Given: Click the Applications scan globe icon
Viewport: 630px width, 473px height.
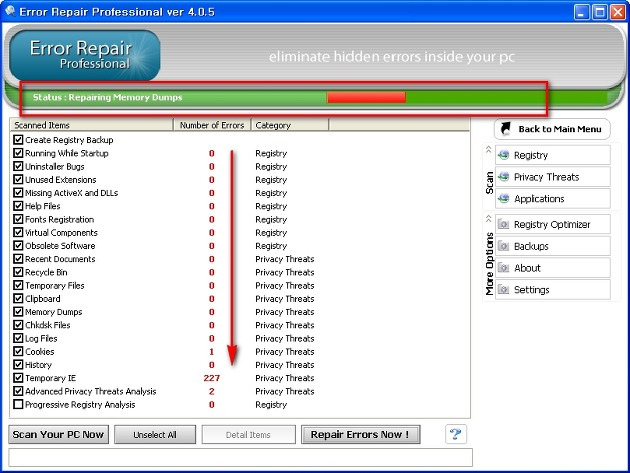Looking at the screenshot, I should pos(503,198).
